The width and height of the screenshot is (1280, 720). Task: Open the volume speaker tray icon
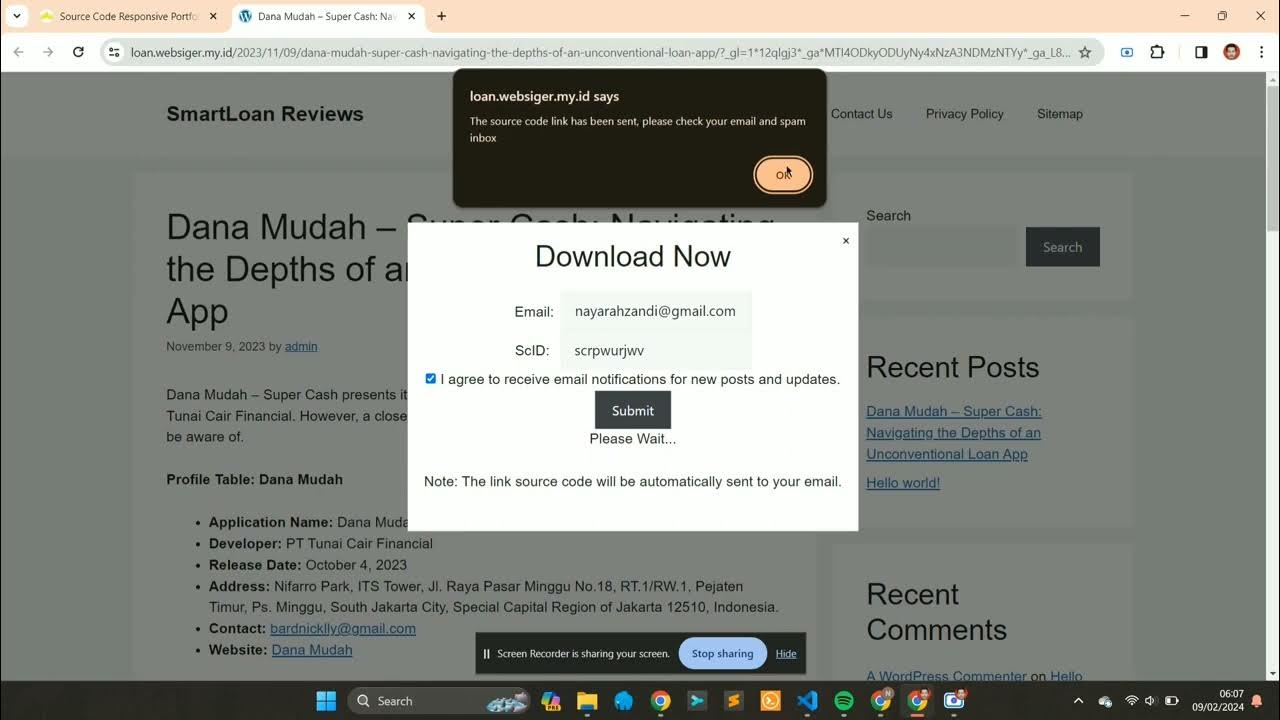coord(1150,701)
